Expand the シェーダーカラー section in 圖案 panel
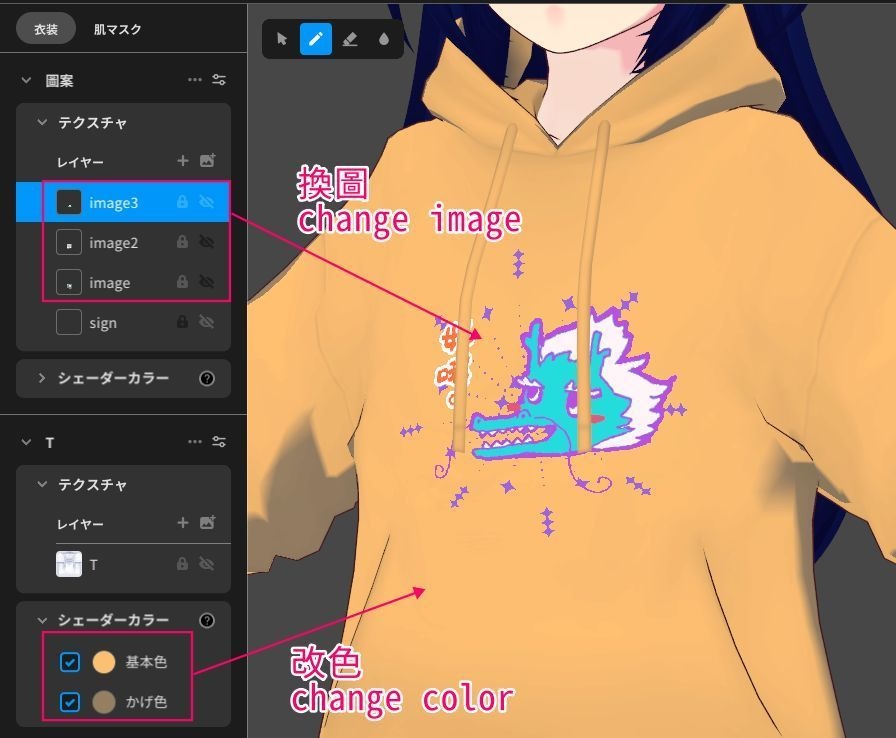 coord(44,378)
